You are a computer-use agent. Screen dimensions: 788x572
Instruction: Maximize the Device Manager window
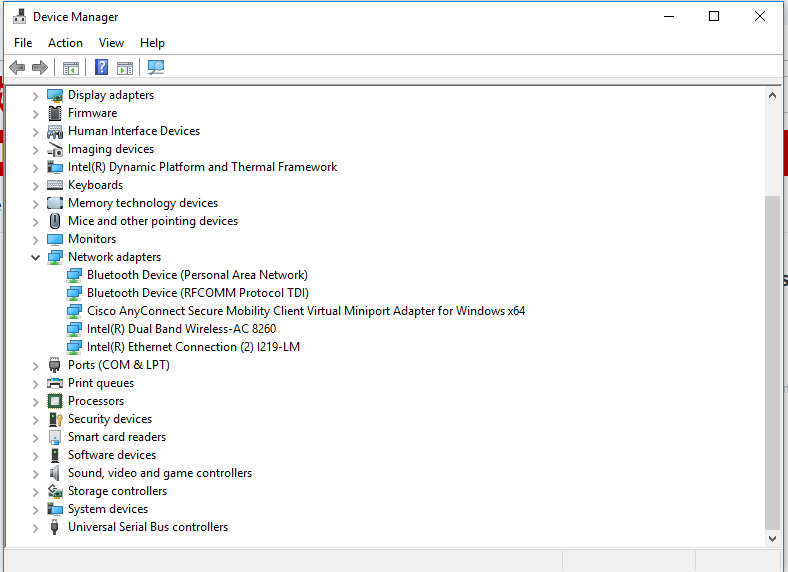pos(714,16)
